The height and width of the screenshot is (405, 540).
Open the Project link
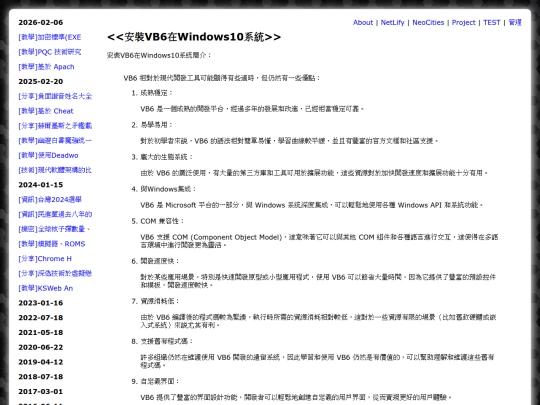[463, 22]
